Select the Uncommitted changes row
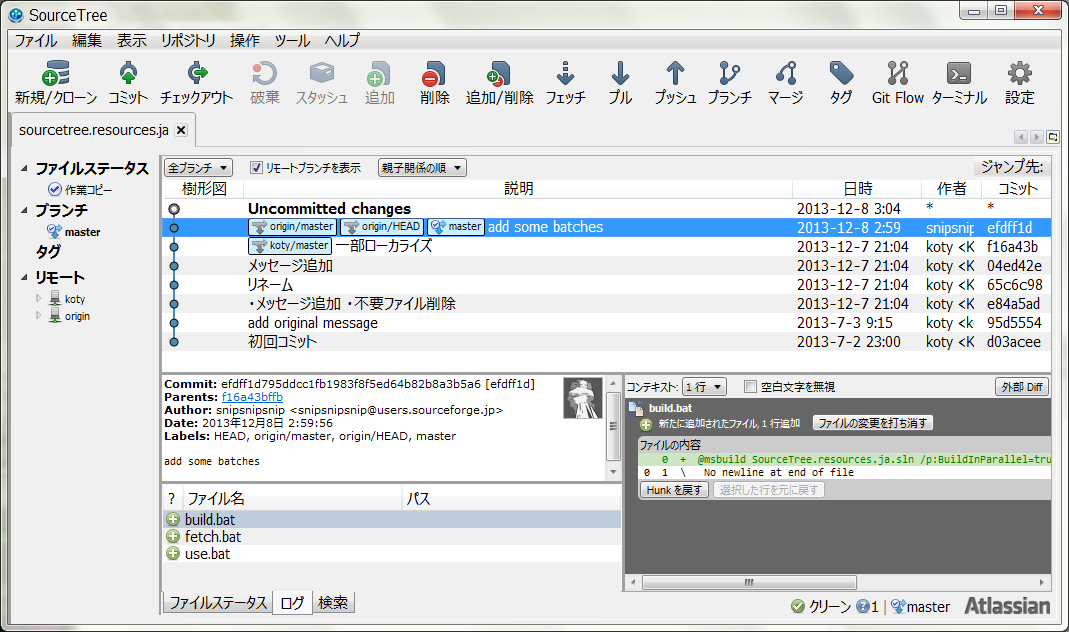Image resolution: width=1069 pixels, height=632 pixels. click(x=607, y=209)
